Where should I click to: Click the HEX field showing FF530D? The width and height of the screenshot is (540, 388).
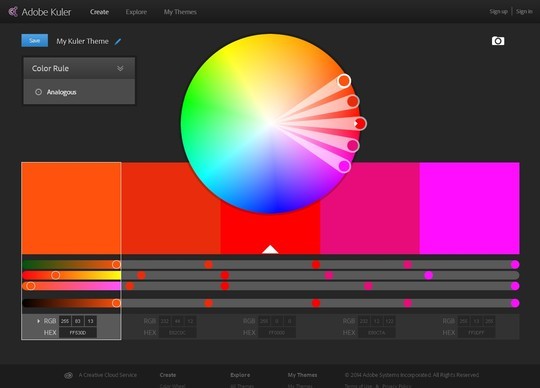pos(78,333)
